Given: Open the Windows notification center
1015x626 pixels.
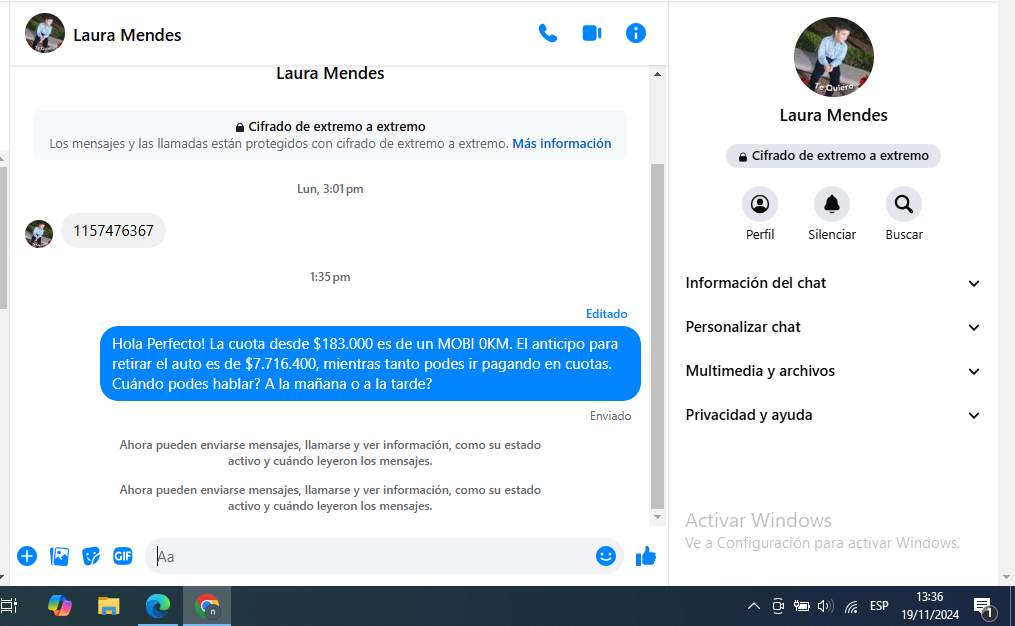Looking at the screenshot, I should coord(984,607).
